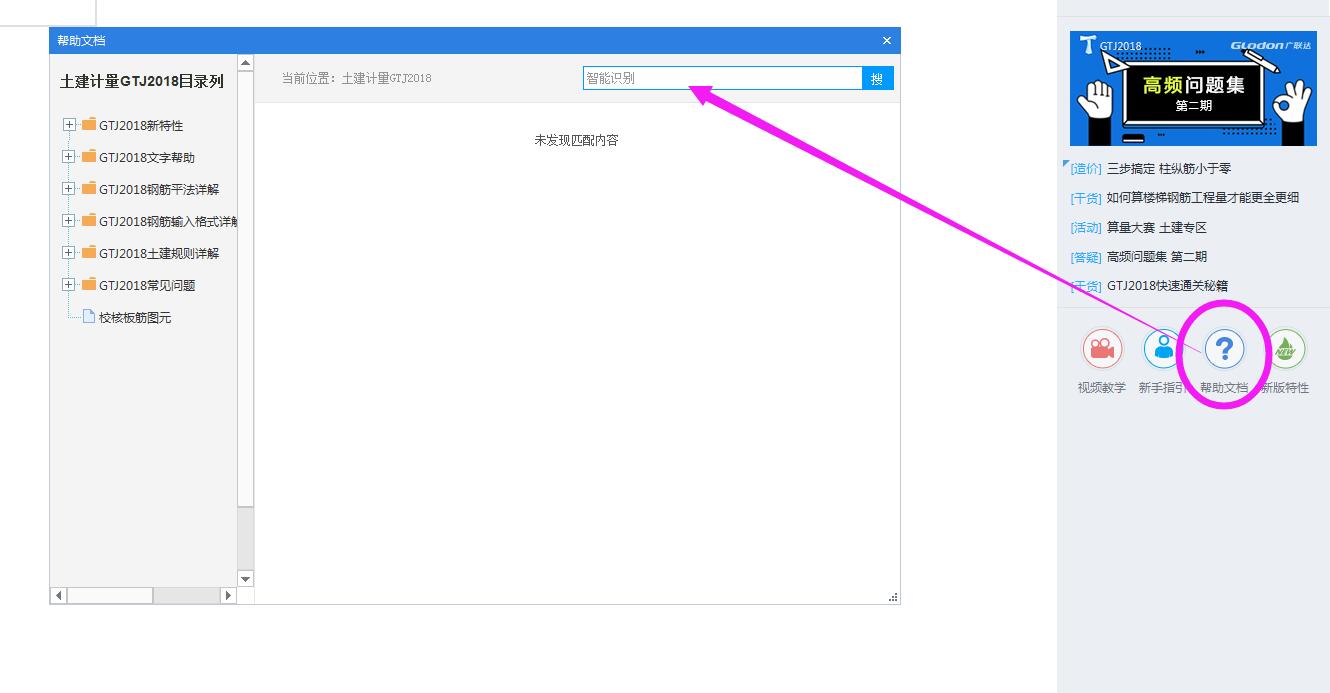Click the tree panel horizontal scrollbar thumb
1330x693 pixels.
(110, 595)
